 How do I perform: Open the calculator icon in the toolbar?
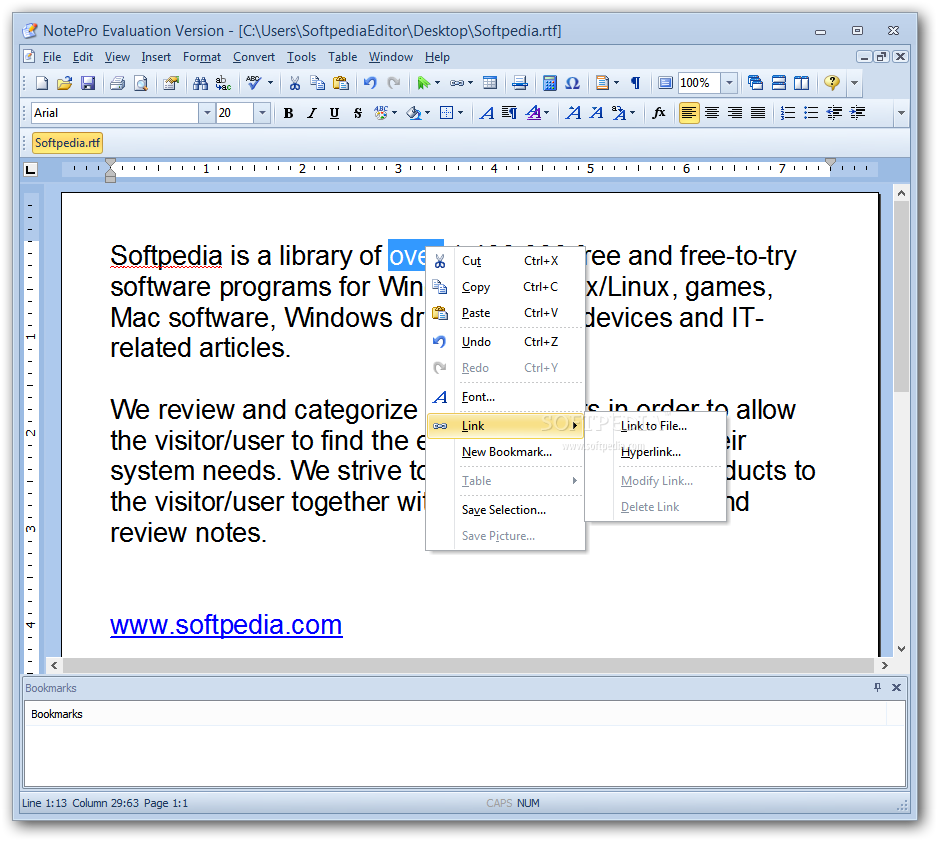(x=549, y=83)
